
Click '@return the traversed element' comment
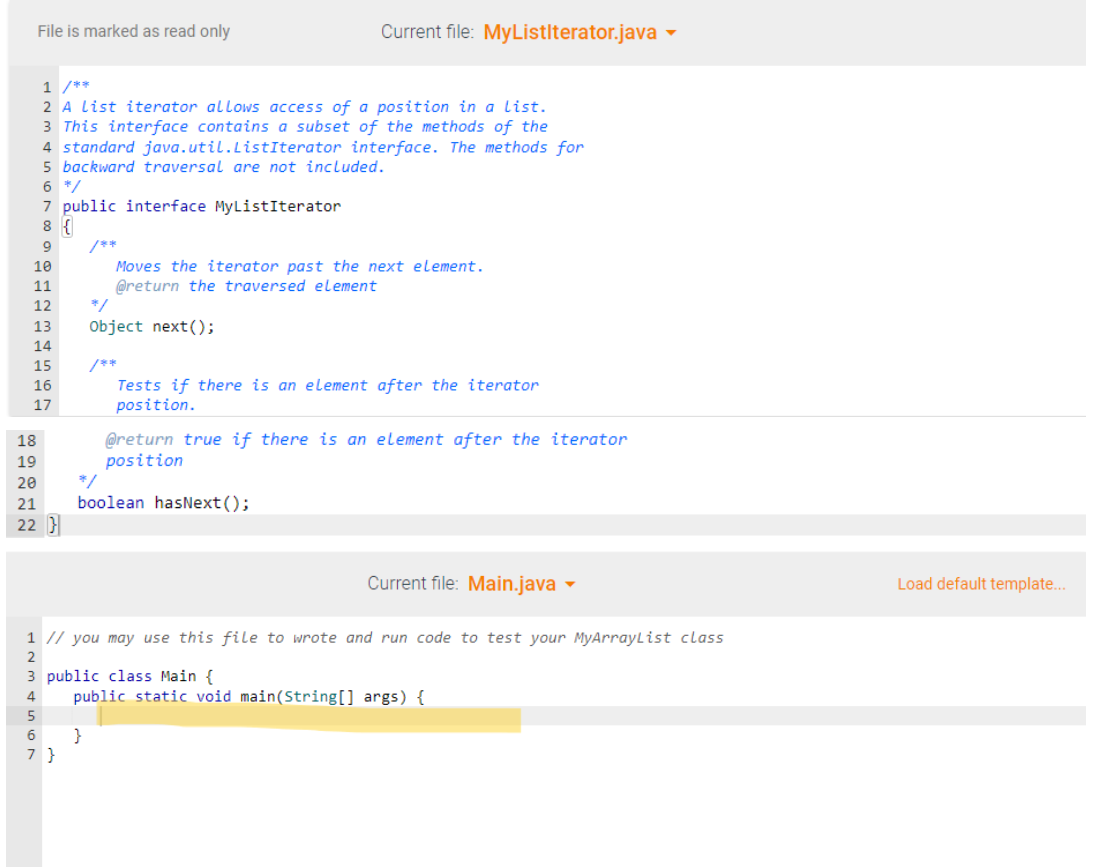[x=246, y=286]
